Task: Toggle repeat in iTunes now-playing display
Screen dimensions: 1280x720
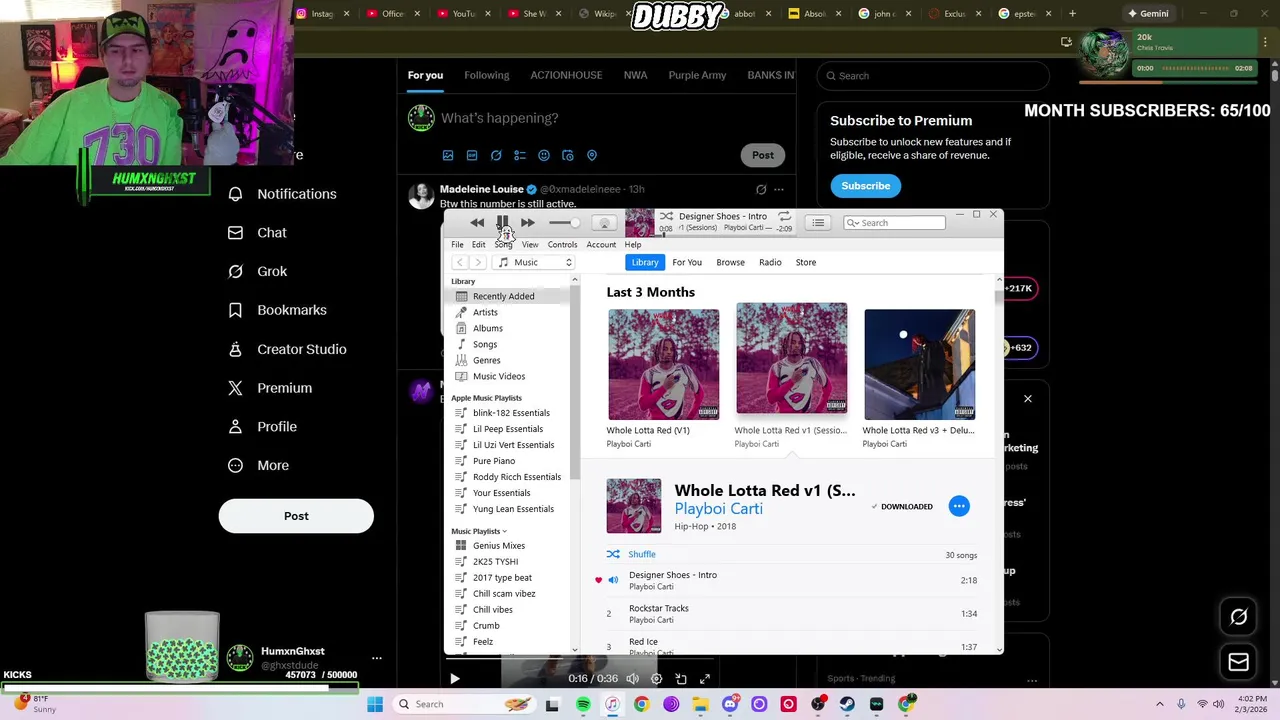Action: click(784, 216)
